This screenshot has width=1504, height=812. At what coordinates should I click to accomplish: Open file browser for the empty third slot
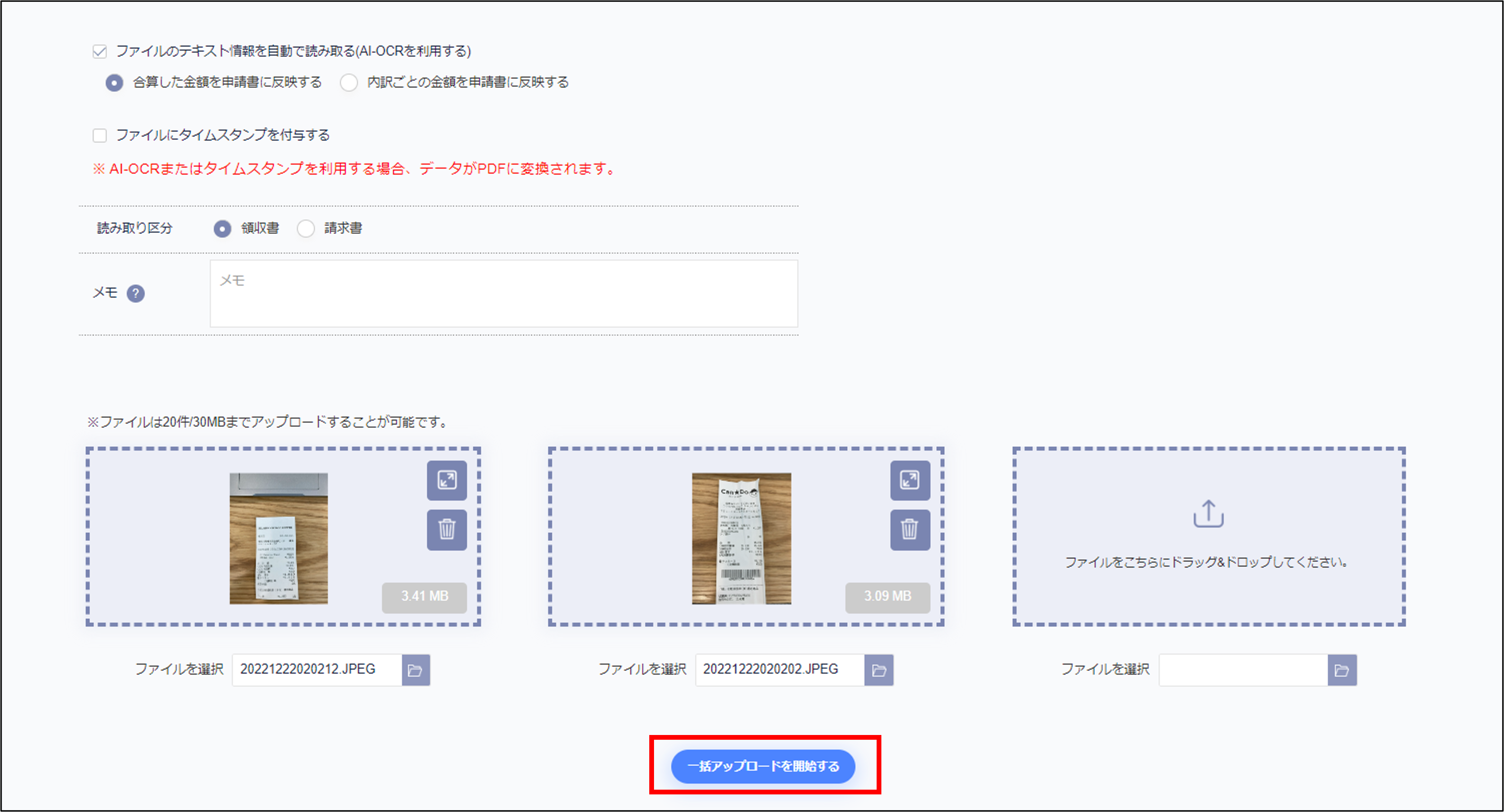click(x=1342, y=669)
